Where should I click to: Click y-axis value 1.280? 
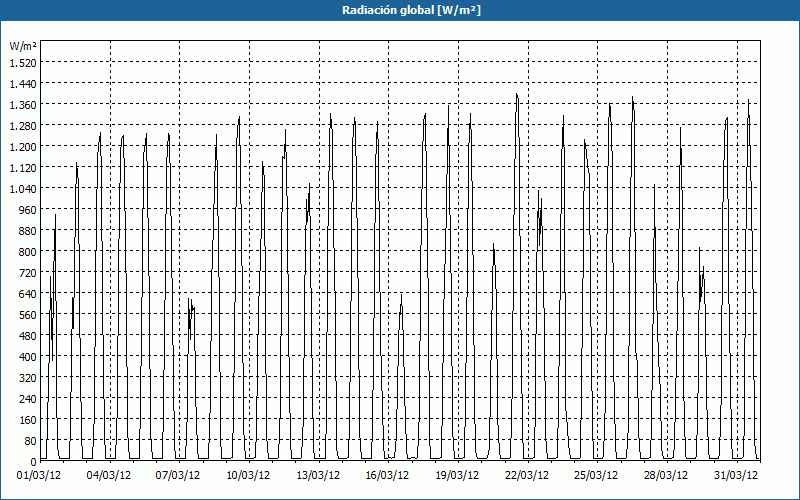click(x=23, y=126)
